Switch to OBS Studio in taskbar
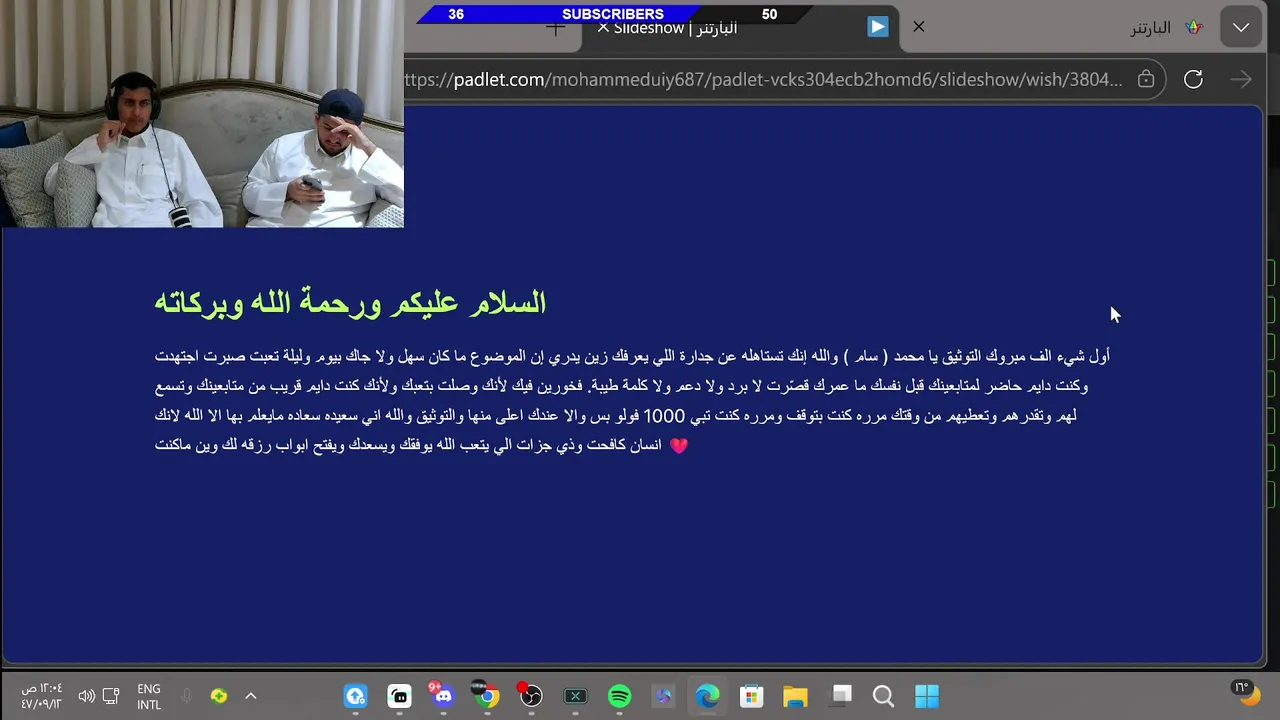The width and height of the screenshot is (1280, 720). [x=531, y=696]
